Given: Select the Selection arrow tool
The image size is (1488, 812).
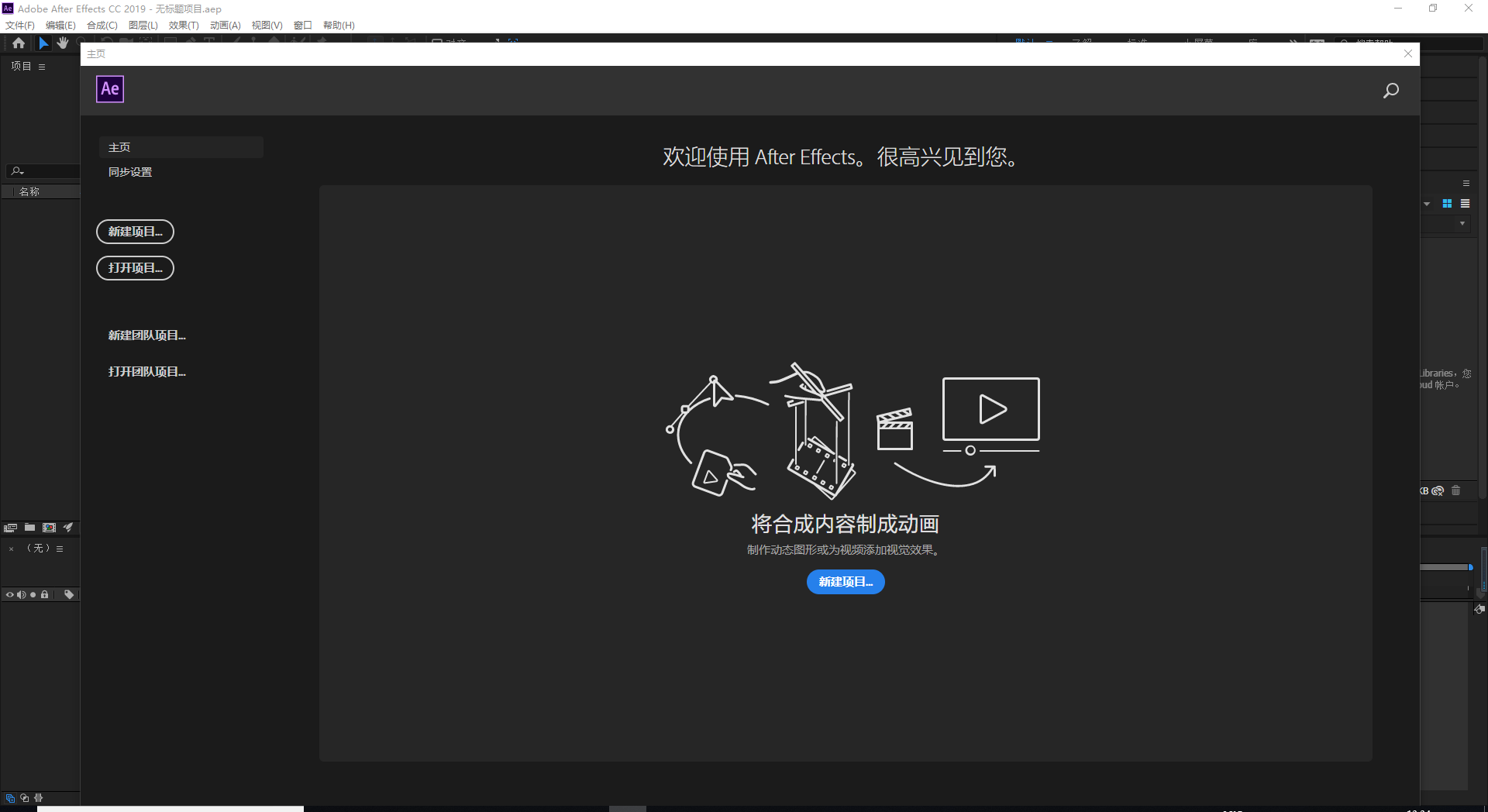Looking at the screenshot, I should point(43,43).
